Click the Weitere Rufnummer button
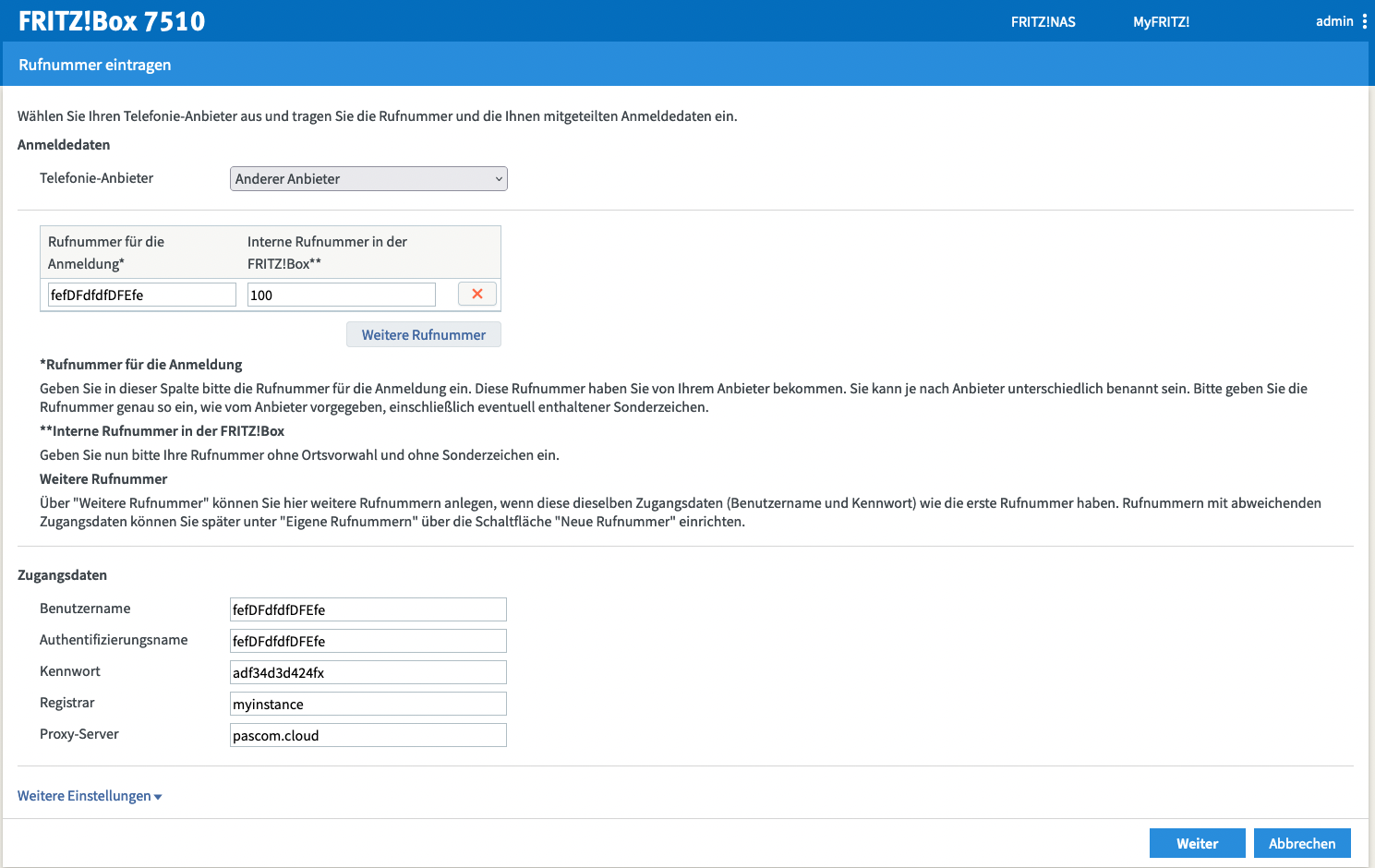The width and height of the screenshot is (1375, 868). pyautogui.click(x=424, y=334)
